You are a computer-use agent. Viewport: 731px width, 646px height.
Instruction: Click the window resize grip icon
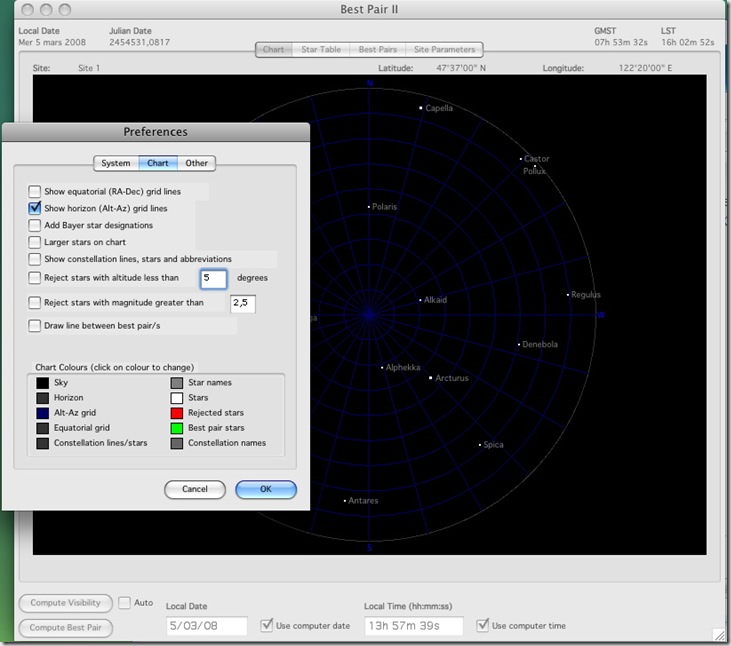[x=719, y=634]
